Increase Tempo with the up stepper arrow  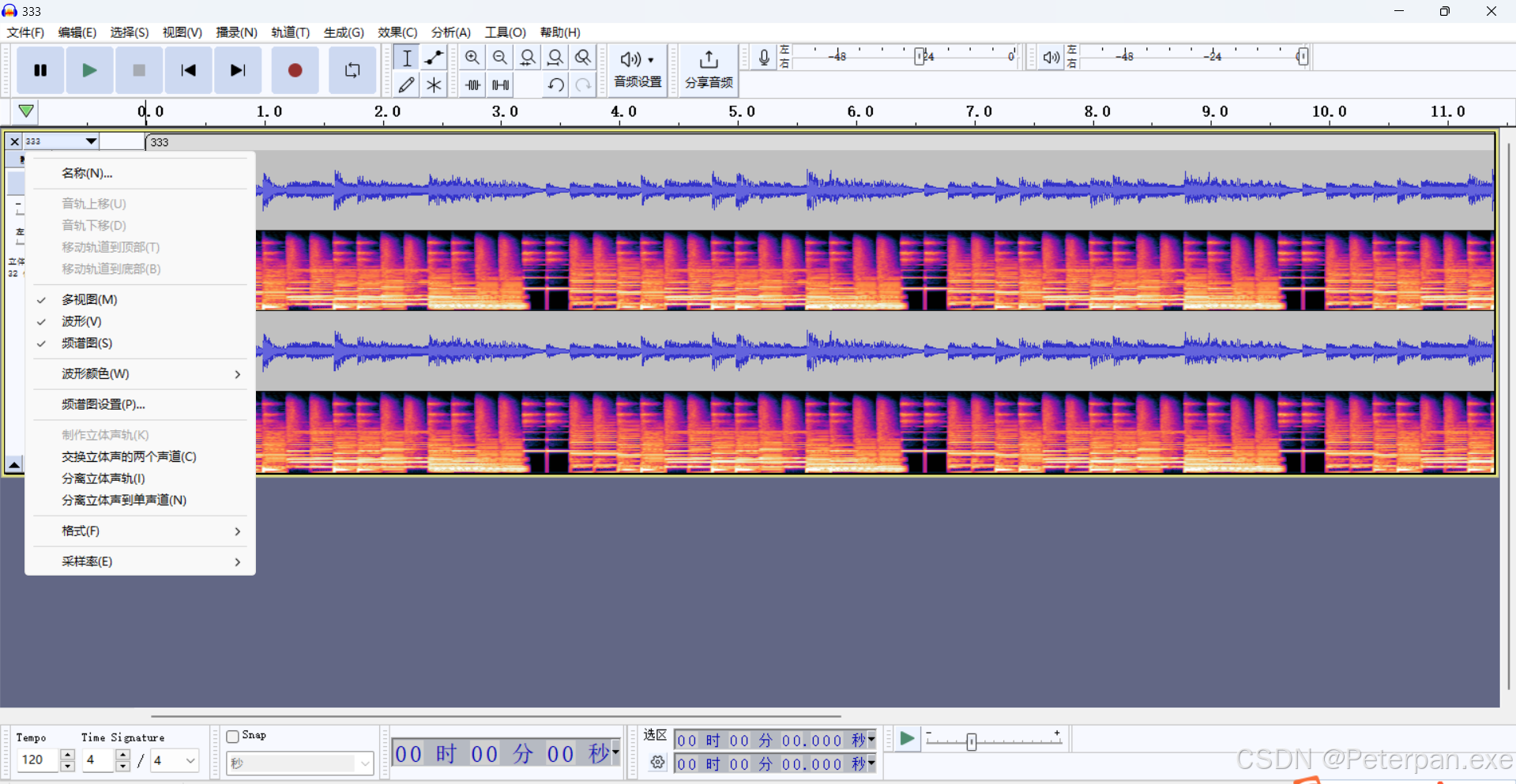[x=68, y=755]
